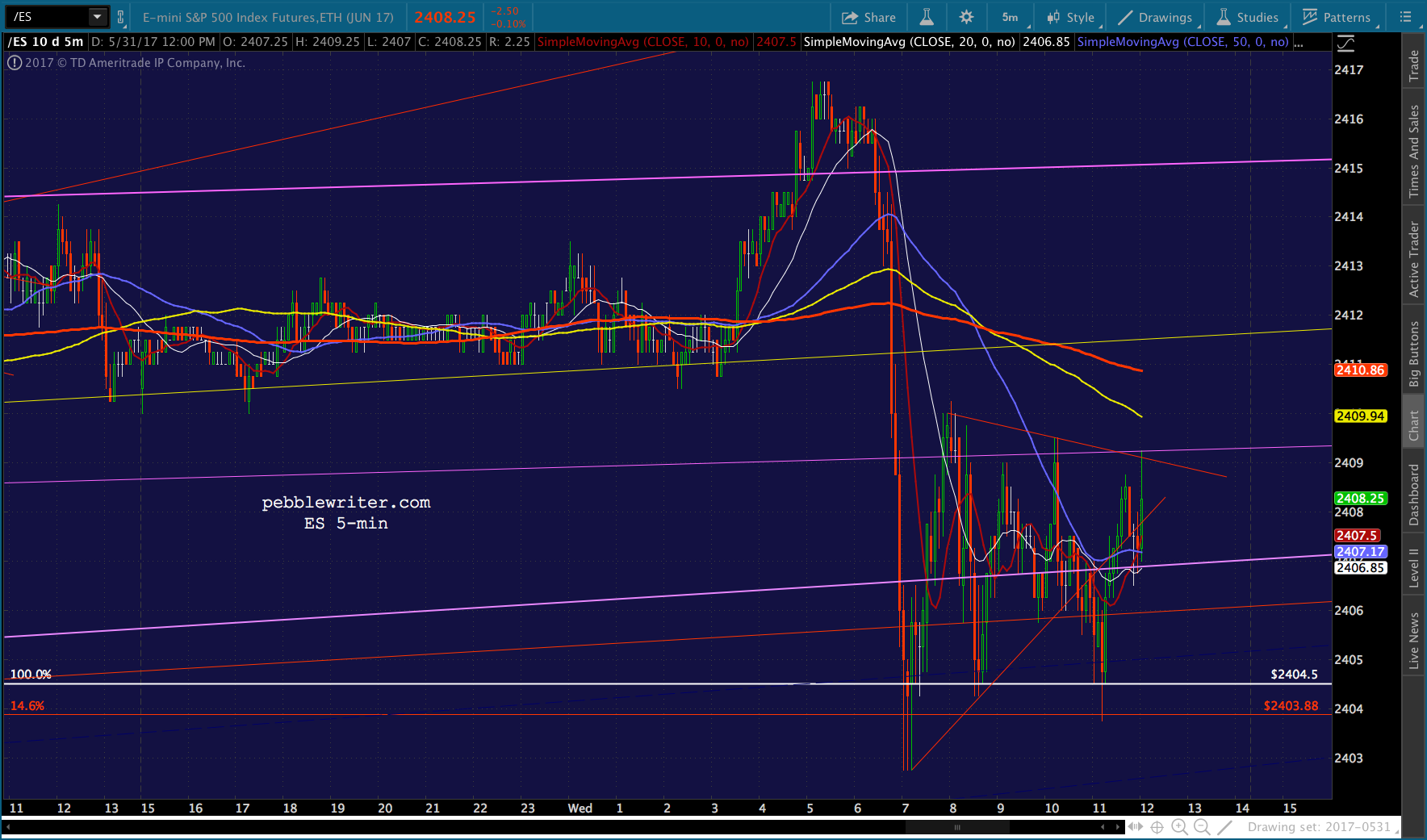Click the copyright info icon on chart
This screenshot has height=840, width=1427.
tap(15, 63)
